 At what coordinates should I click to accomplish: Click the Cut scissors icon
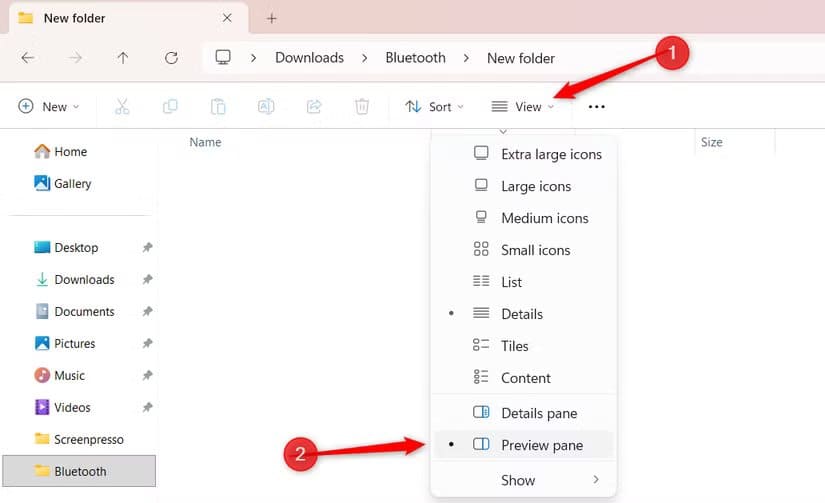(x=122, y=107)
